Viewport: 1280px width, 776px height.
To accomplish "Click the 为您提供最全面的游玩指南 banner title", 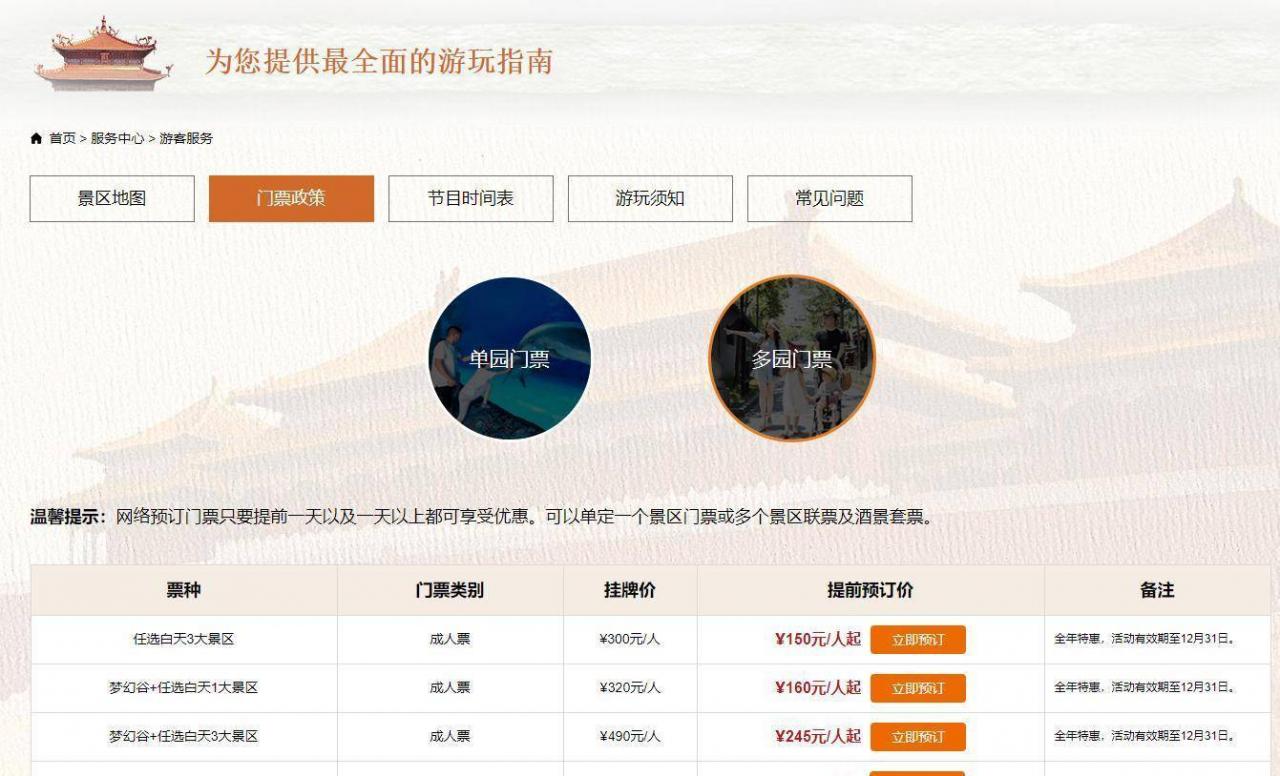I will tap(379, 61).
